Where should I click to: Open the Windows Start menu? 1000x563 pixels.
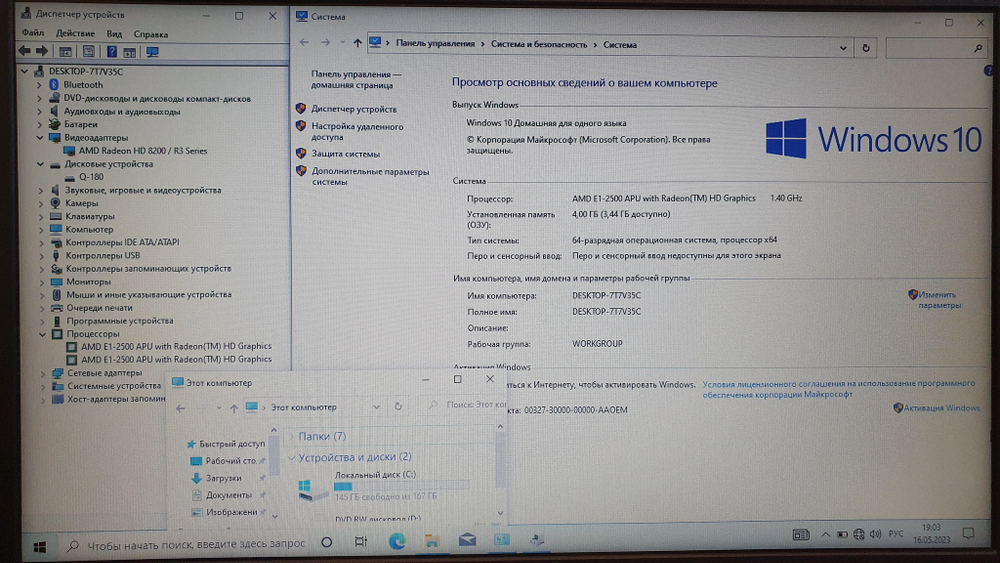pos(40,546)
